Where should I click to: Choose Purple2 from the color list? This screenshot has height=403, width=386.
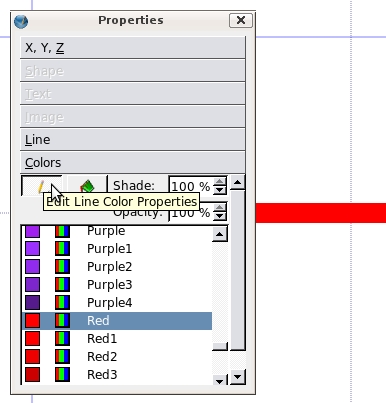pyautogui.click(x=117, y=267)
